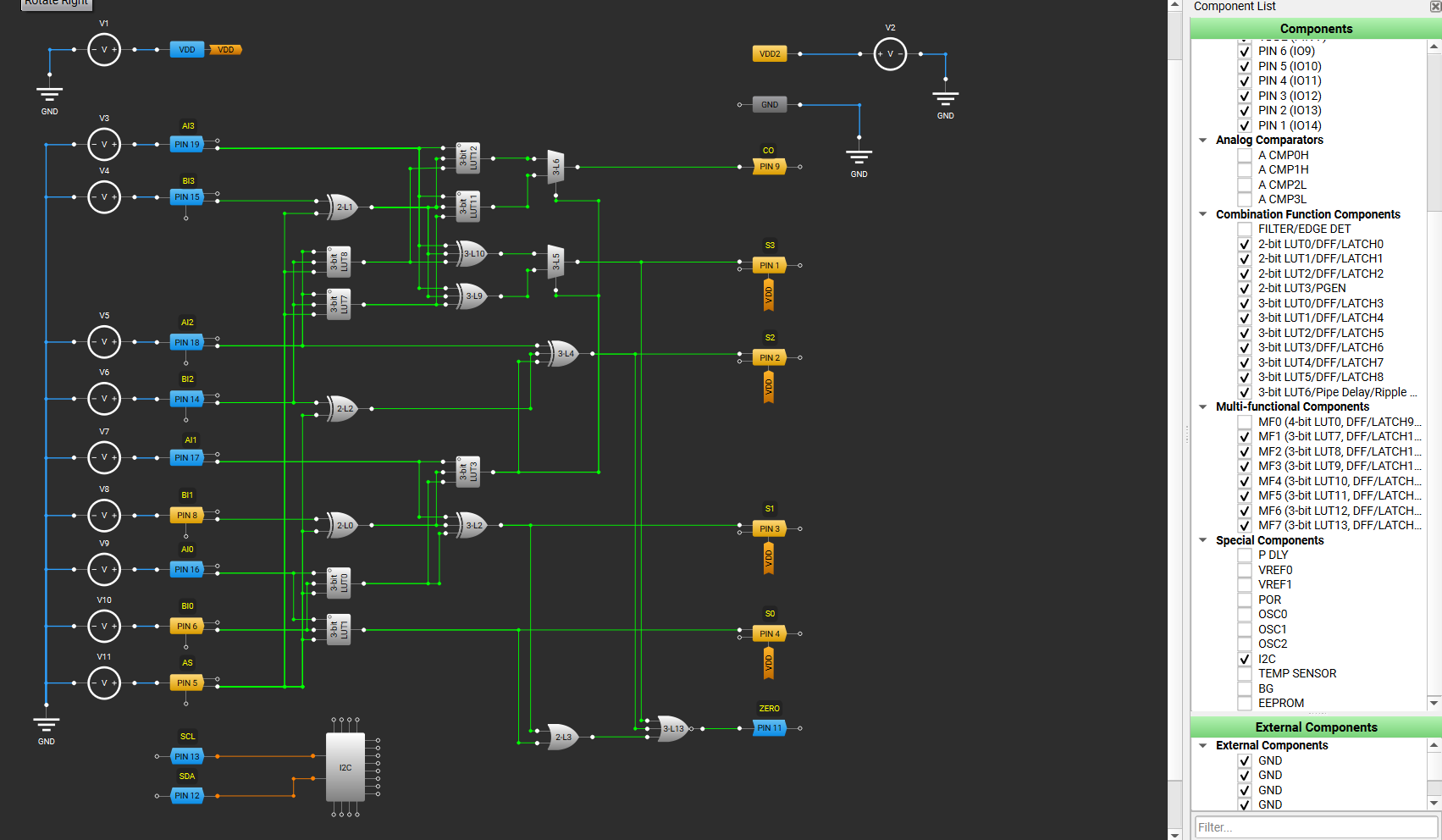Screen dimensions: 1442x840
Task: Close the Component List panel
Action: pos(1435,6)
